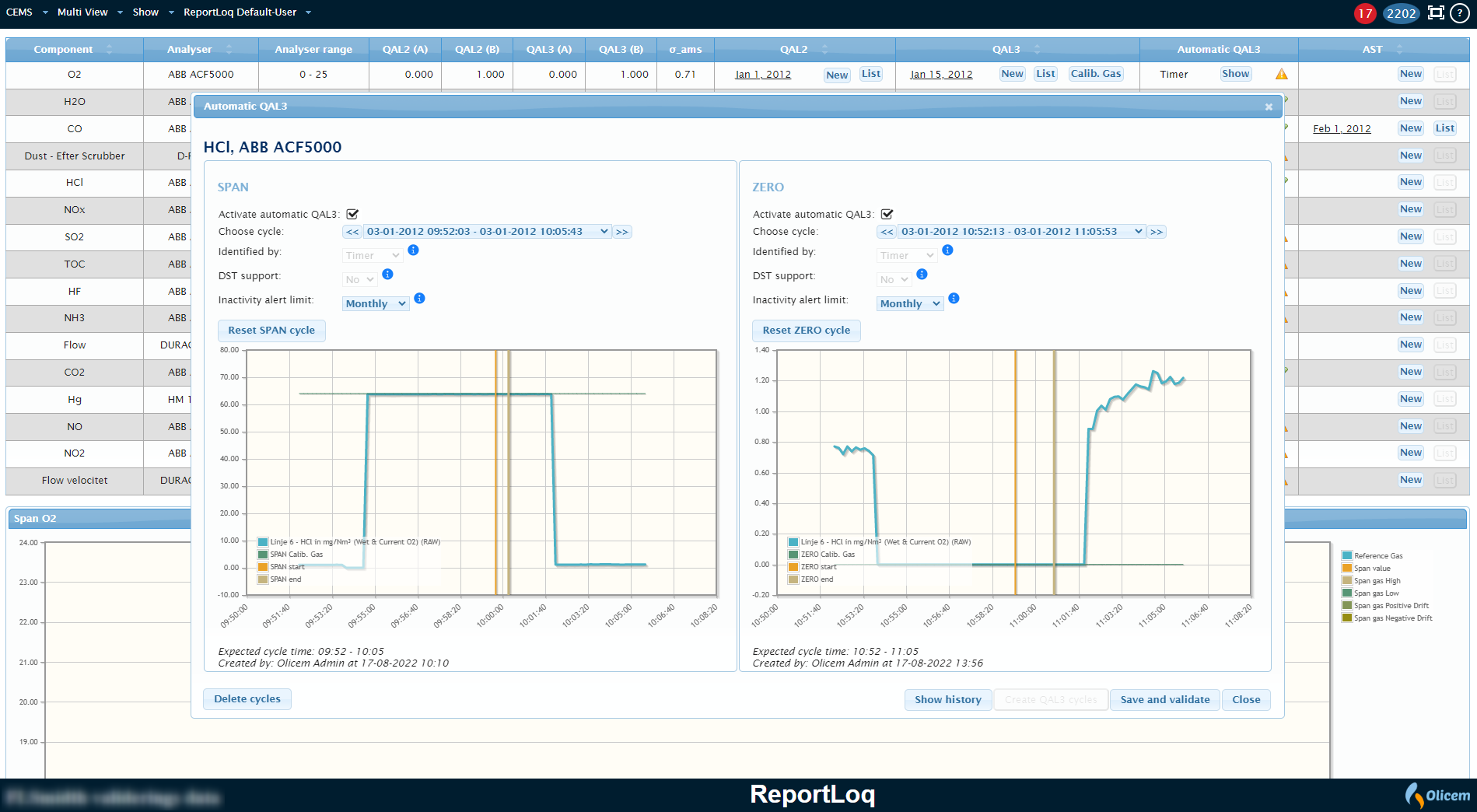The image size is (1477, 812).
Task: Open ZERO Choose cycle dropdown
Action: click(x=1022, y=232)
